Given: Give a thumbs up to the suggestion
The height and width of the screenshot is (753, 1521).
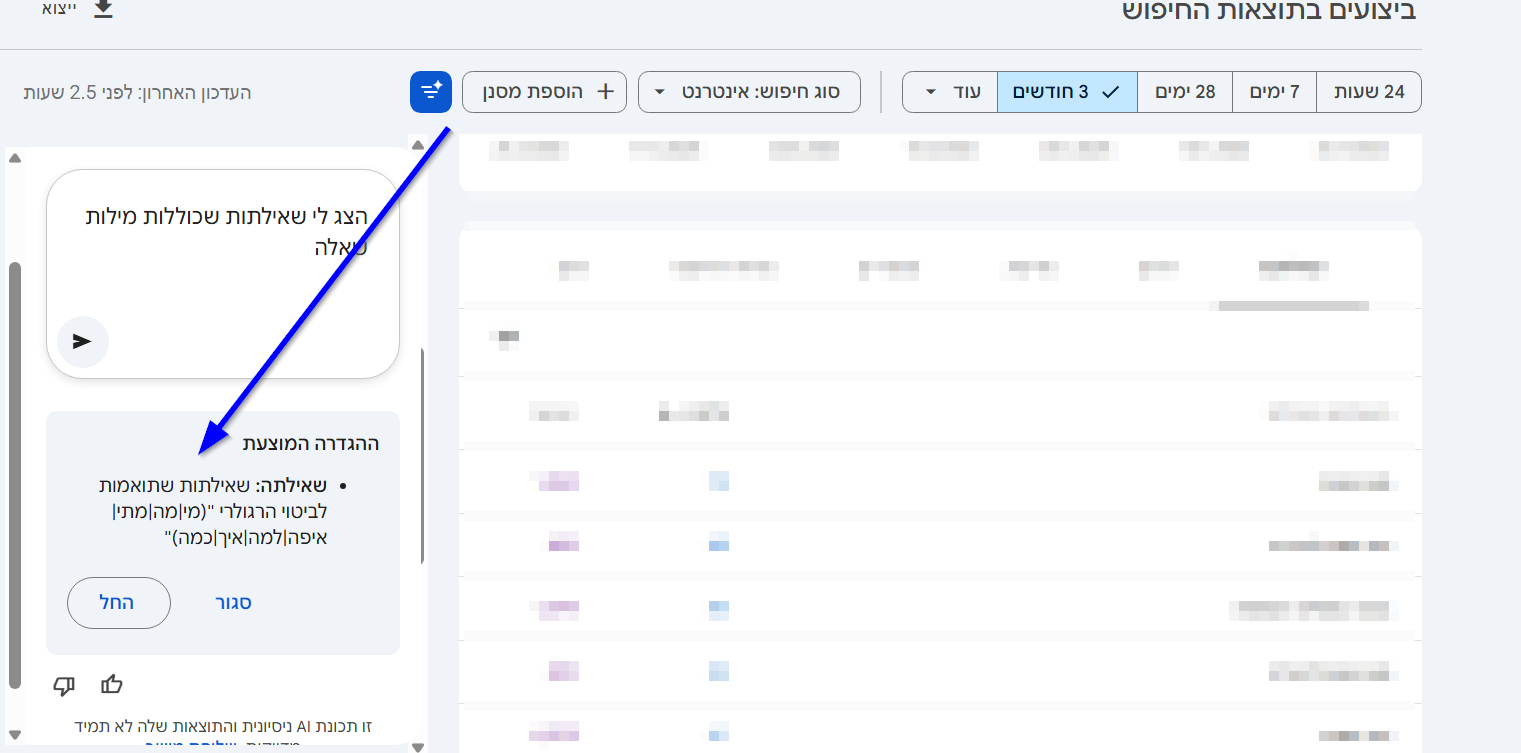Looking at the screenshot, I should click(x=112, y=685).
